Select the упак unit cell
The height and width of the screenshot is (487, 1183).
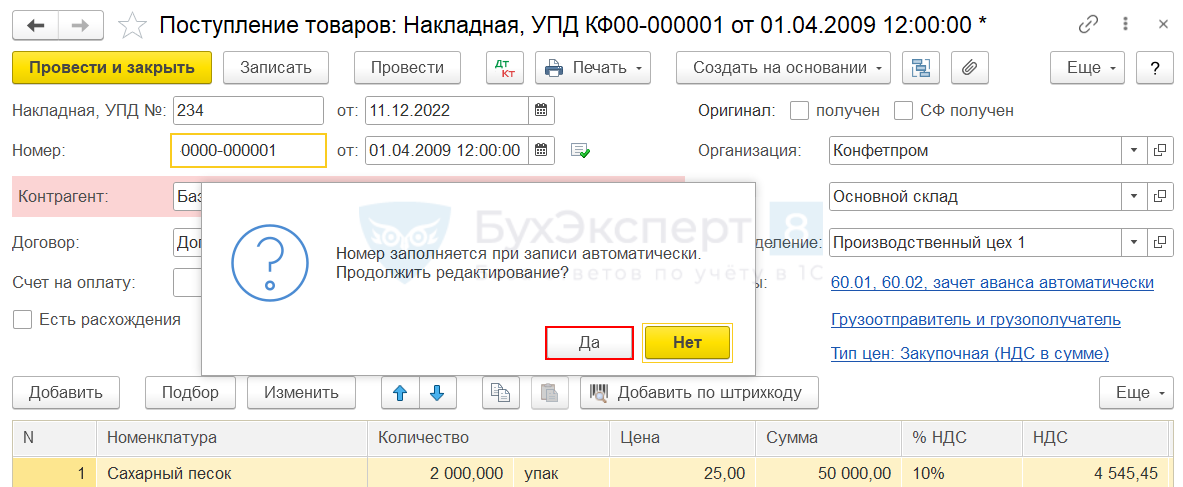(561, 473)
